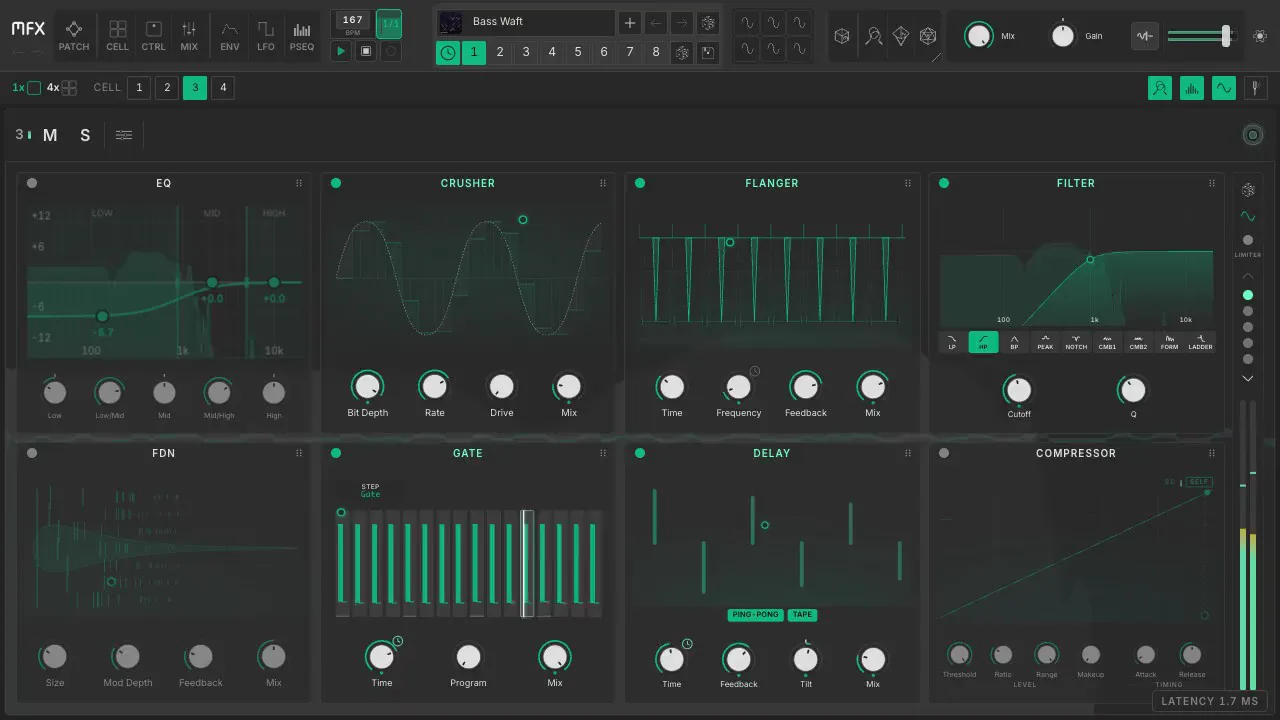Open the CELL section in top toolbar

[117, 35]
